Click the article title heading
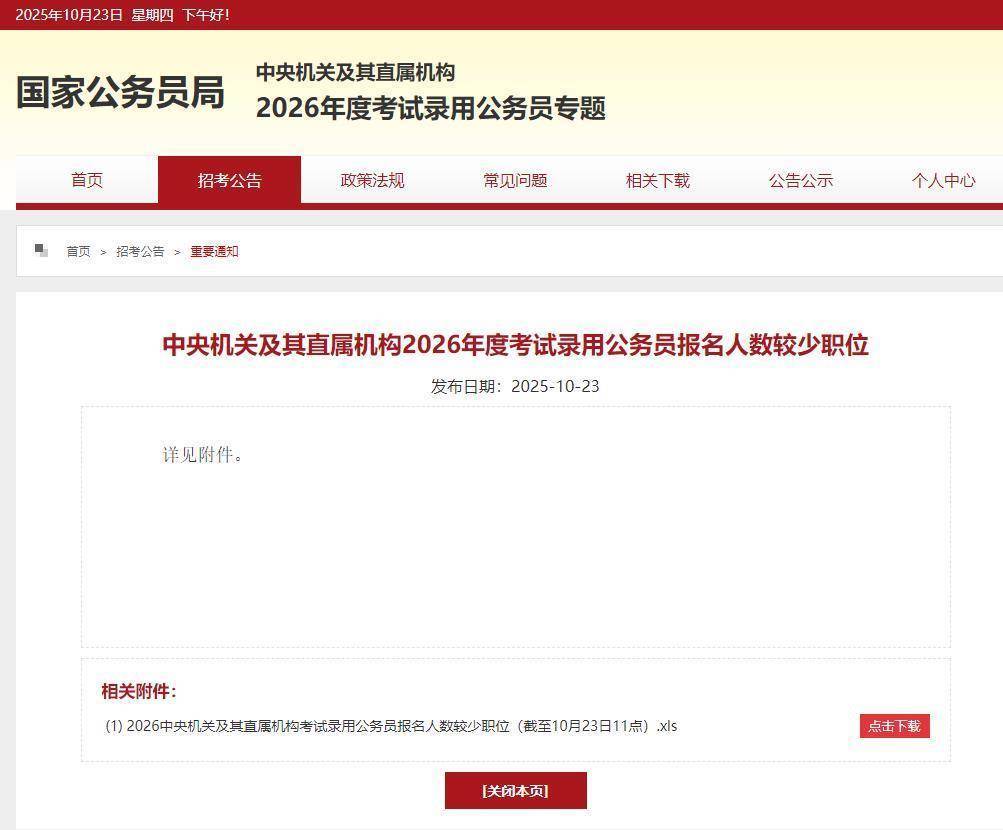Screen dimensions: 1003x830 515,344
